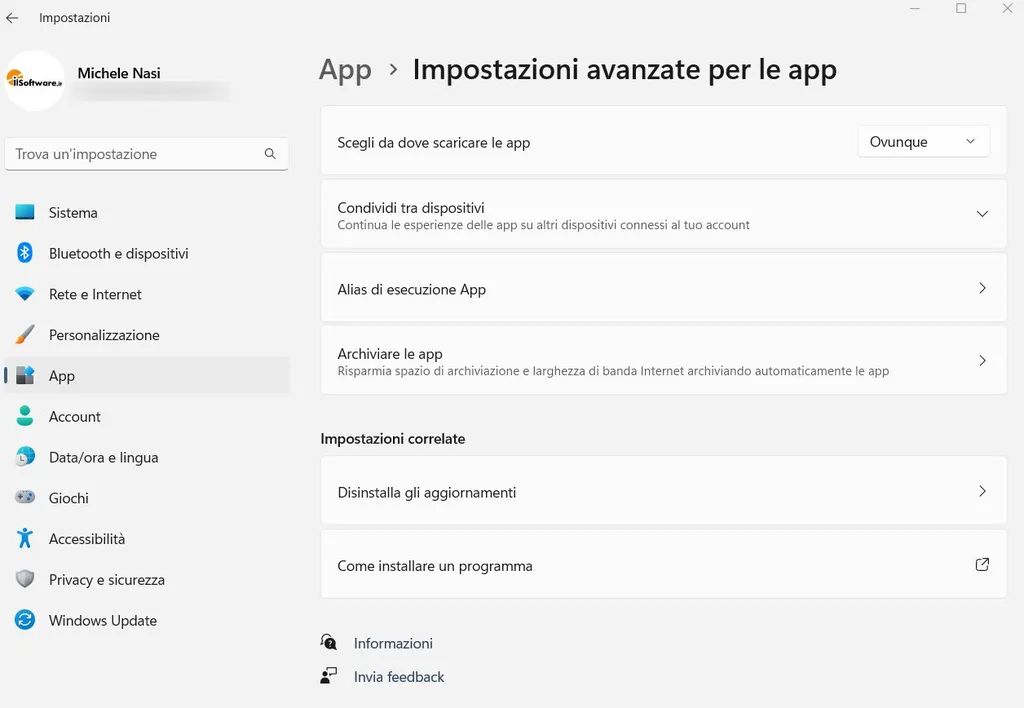Click the Rete e Internet globe icon
This screenshot has height=708, width=1024.
[27, 294]
